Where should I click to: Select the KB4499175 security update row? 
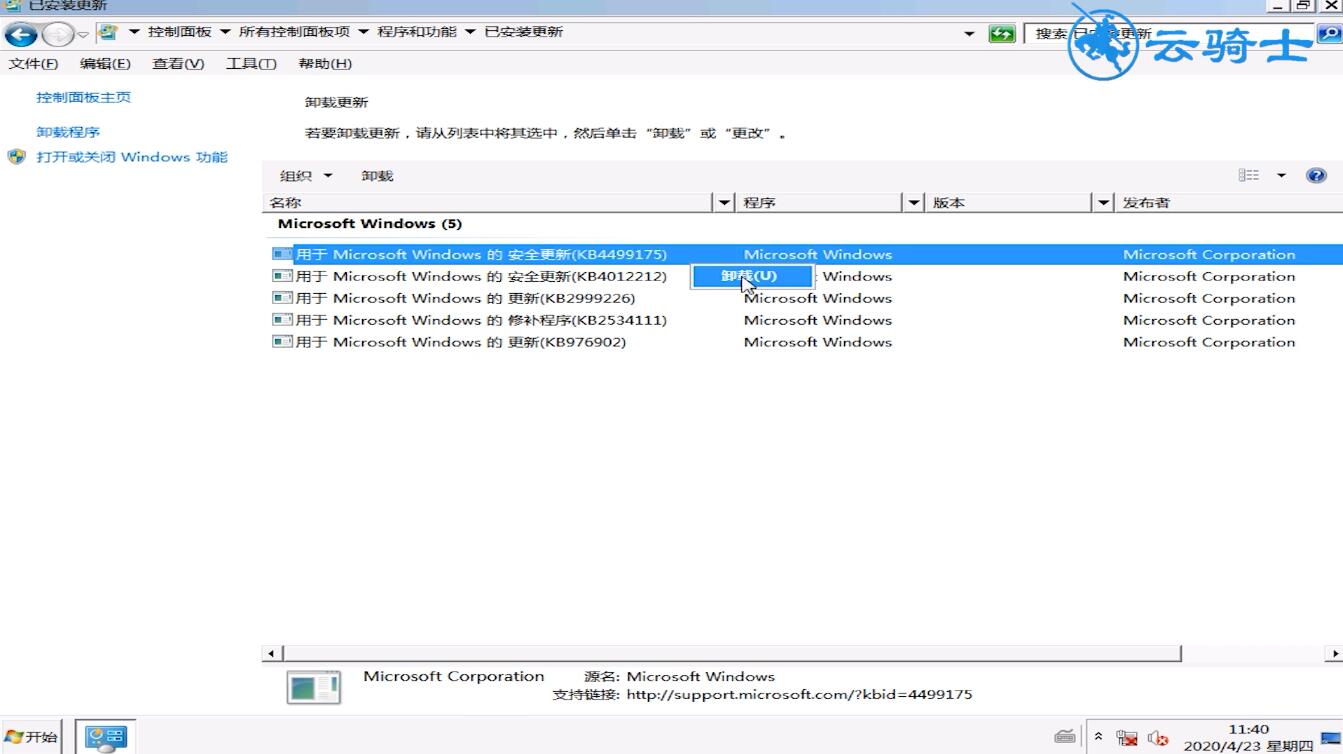[x=805, y=254]
